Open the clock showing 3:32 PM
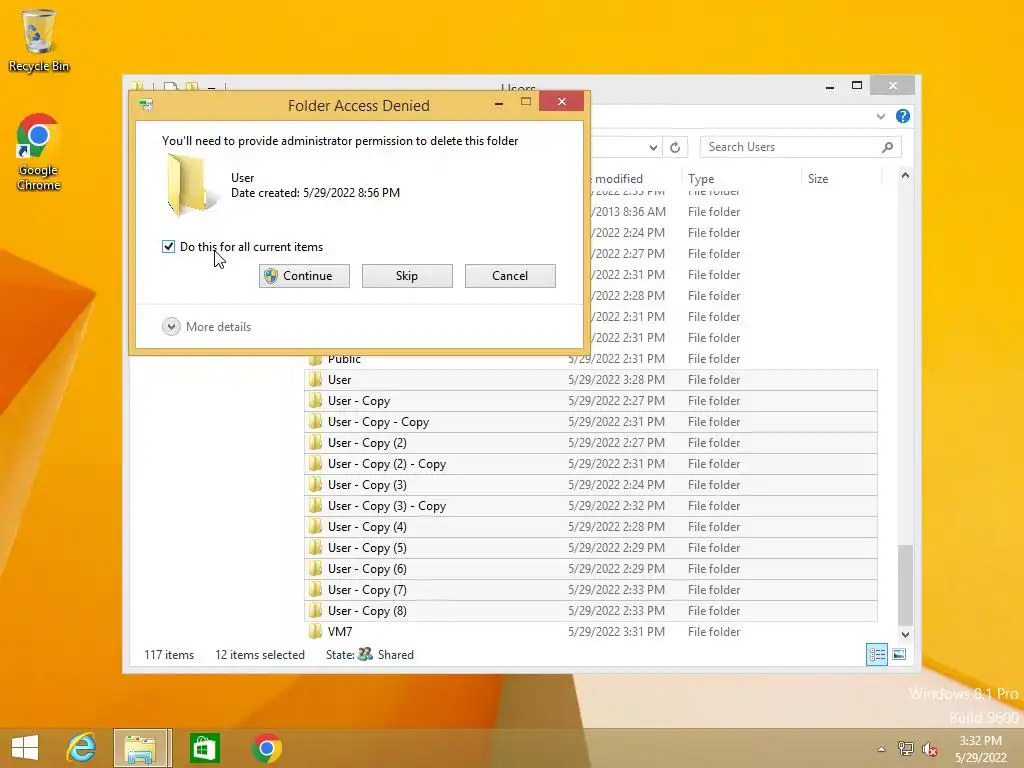1024x768 pixels. pos(980,748)
